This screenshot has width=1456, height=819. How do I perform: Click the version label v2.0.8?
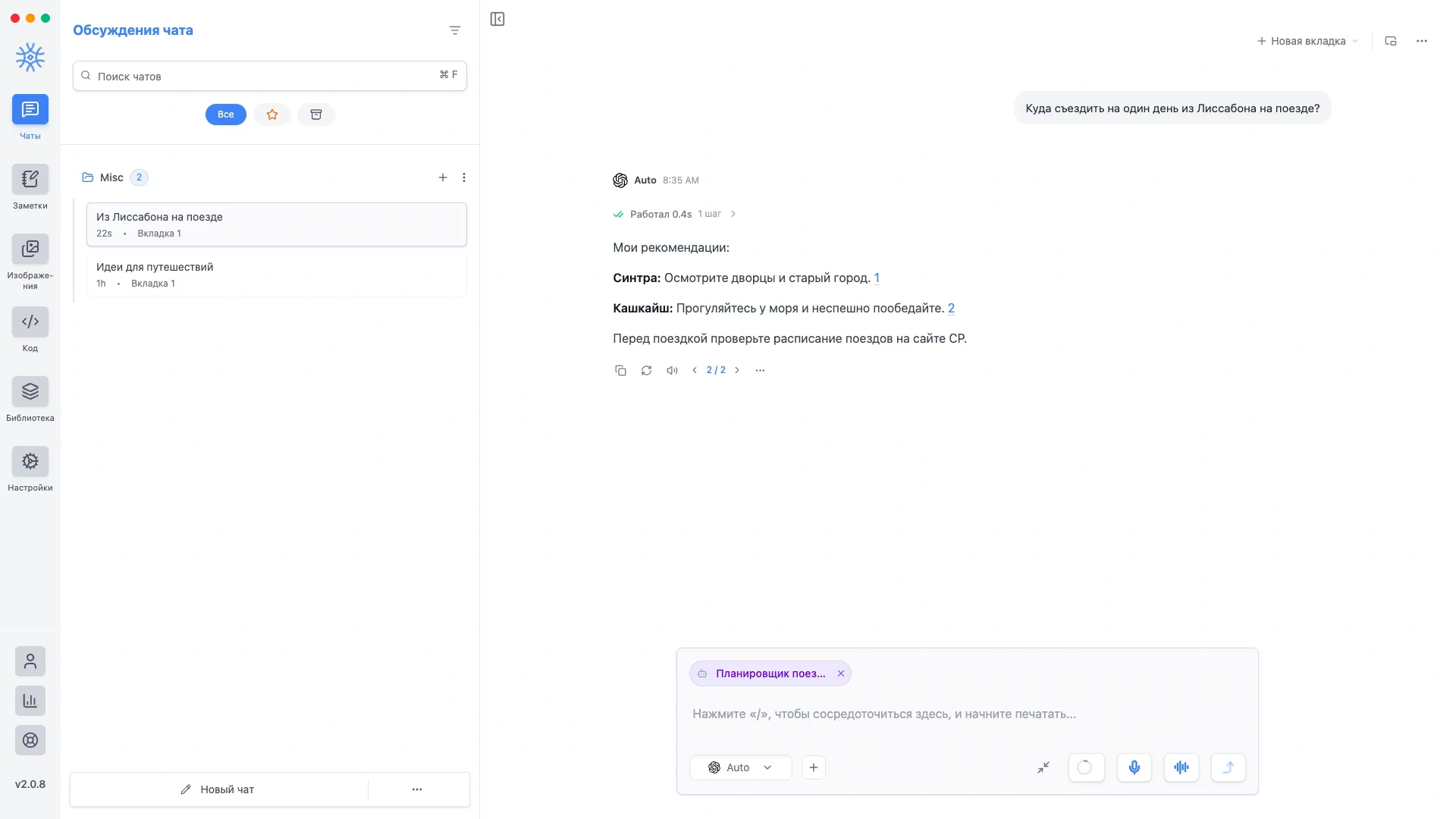pyautogui.click(x=30, y=784)
